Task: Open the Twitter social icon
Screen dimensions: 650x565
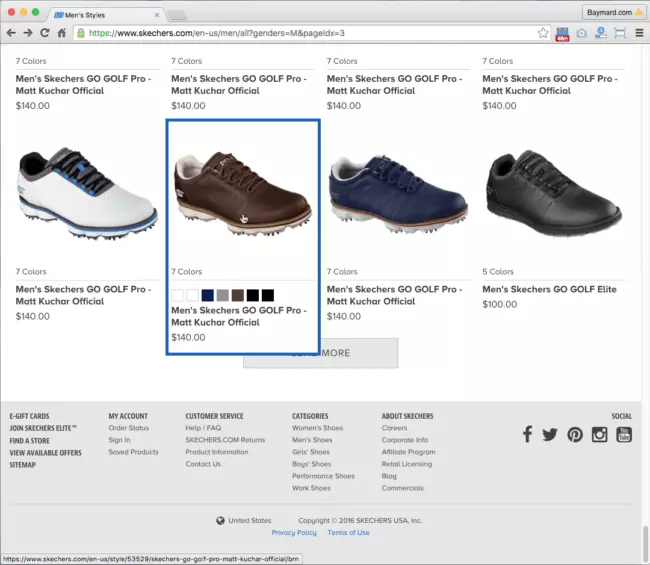Action: (x=550, y=434)
